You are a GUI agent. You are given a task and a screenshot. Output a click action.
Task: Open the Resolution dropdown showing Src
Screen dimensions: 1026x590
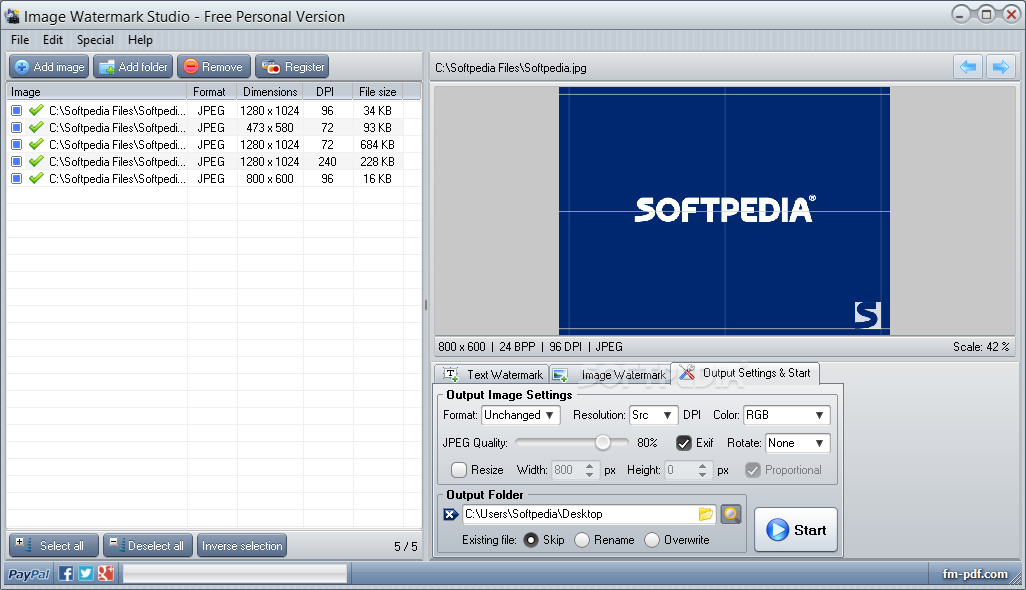click(x=653, y=415)
